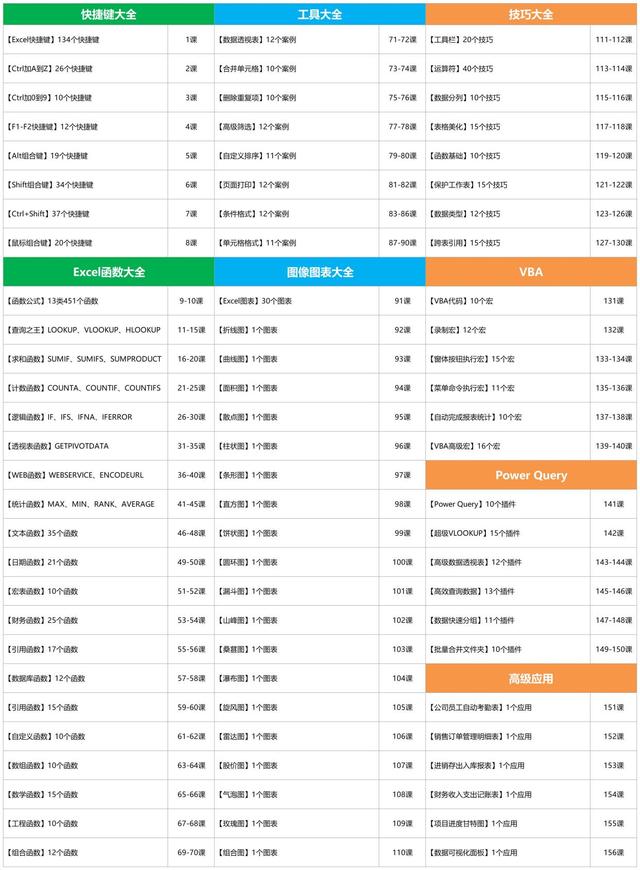Image resolution: width=640 pixels, height=870 pixels.
Task: Select the 【Excel快捷键】134个快捷键 cell
Action: (x=85, y=39)
